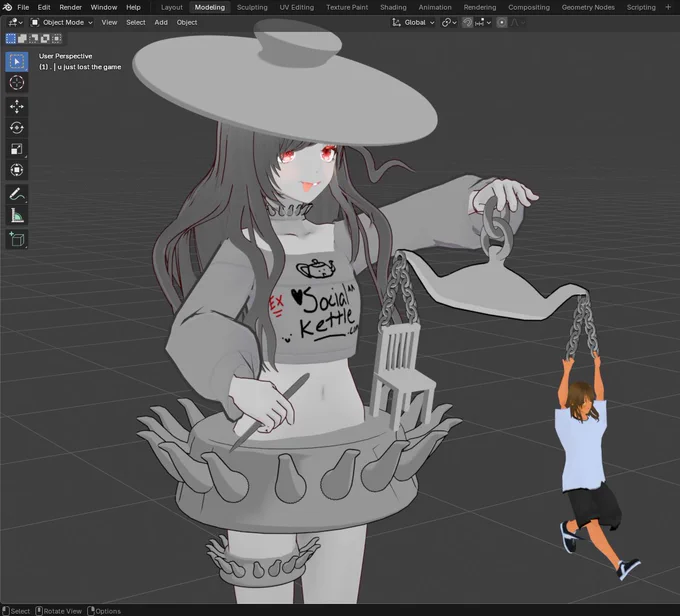Toggle proportional editing button
680x616 pixels.
coord(502,23)
